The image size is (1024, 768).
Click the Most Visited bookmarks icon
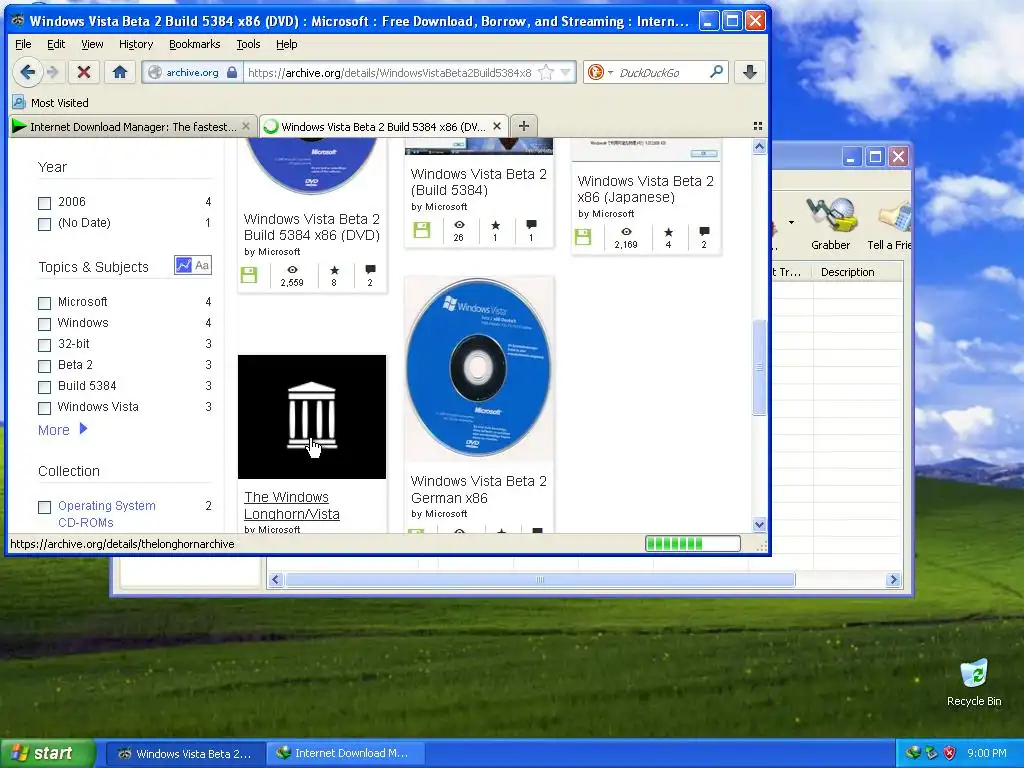[19, 103]
